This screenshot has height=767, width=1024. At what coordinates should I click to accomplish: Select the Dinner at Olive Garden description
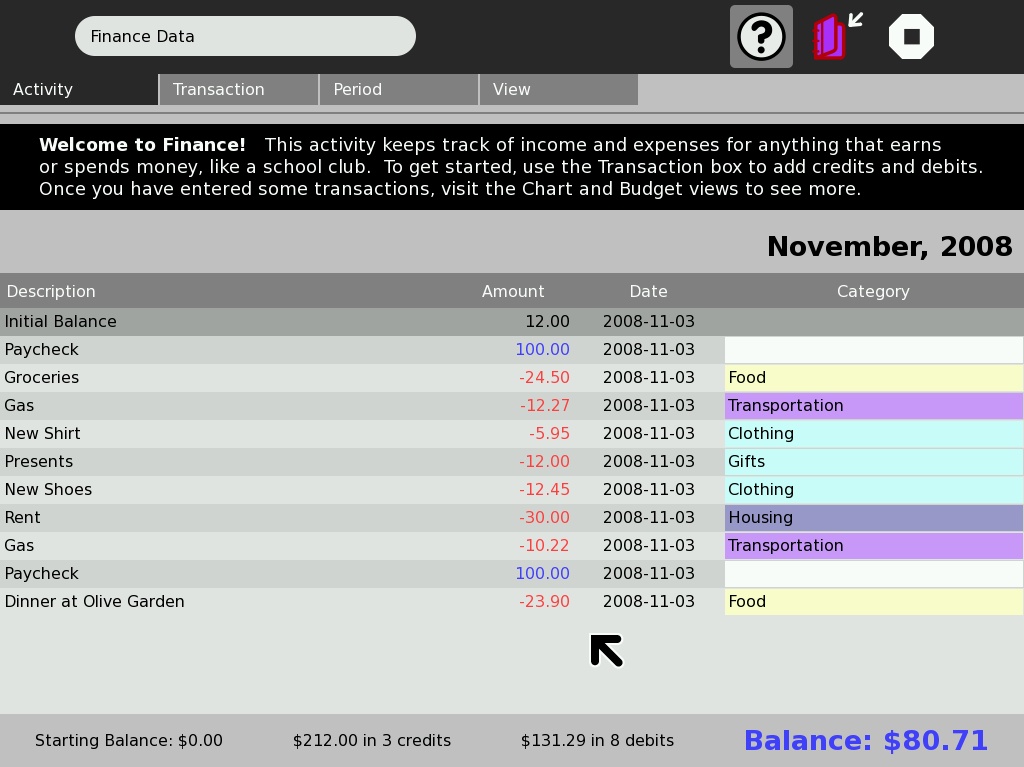click(95, 602)
